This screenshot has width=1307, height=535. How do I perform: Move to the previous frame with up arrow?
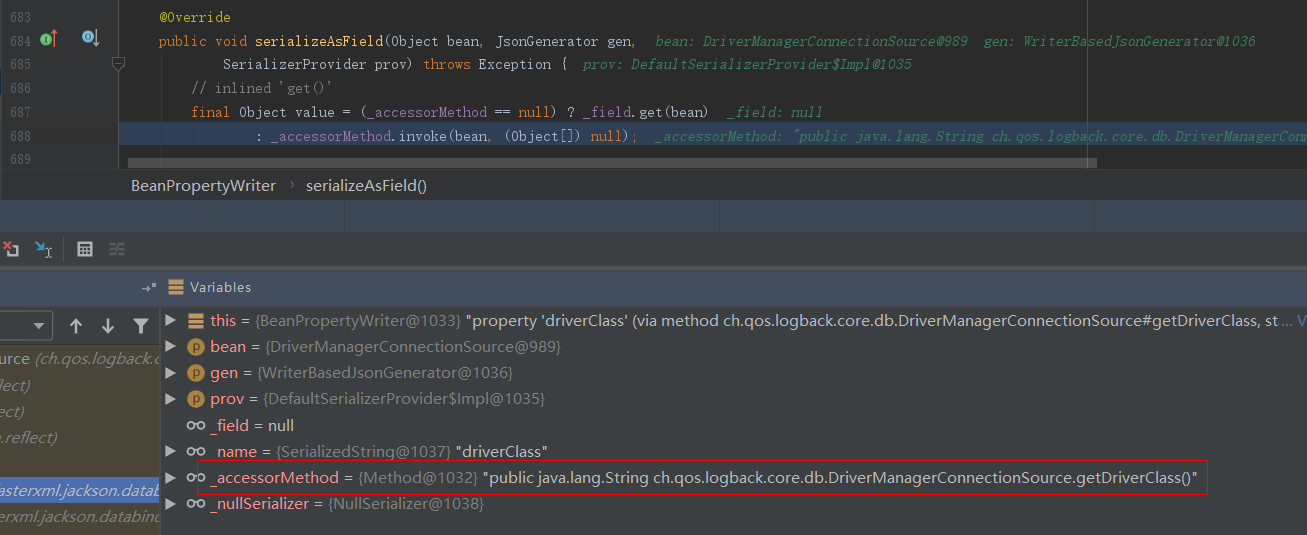click(76, 326)
